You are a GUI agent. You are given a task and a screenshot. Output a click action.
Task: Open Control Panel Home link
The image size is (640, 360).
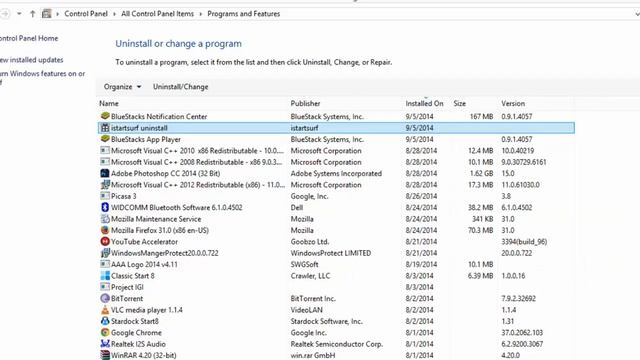[29, 38]
